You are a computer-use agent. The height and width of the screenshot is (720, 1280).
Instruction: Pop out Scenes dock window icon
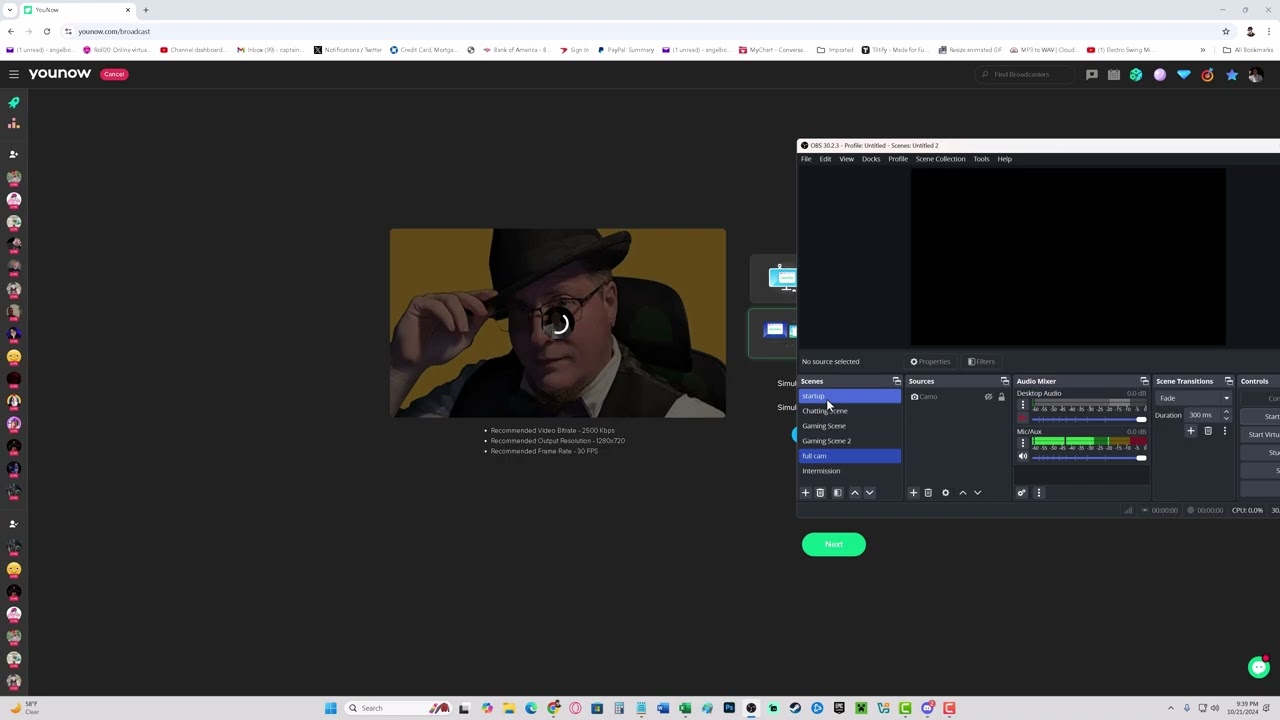(x=896, y=381)
